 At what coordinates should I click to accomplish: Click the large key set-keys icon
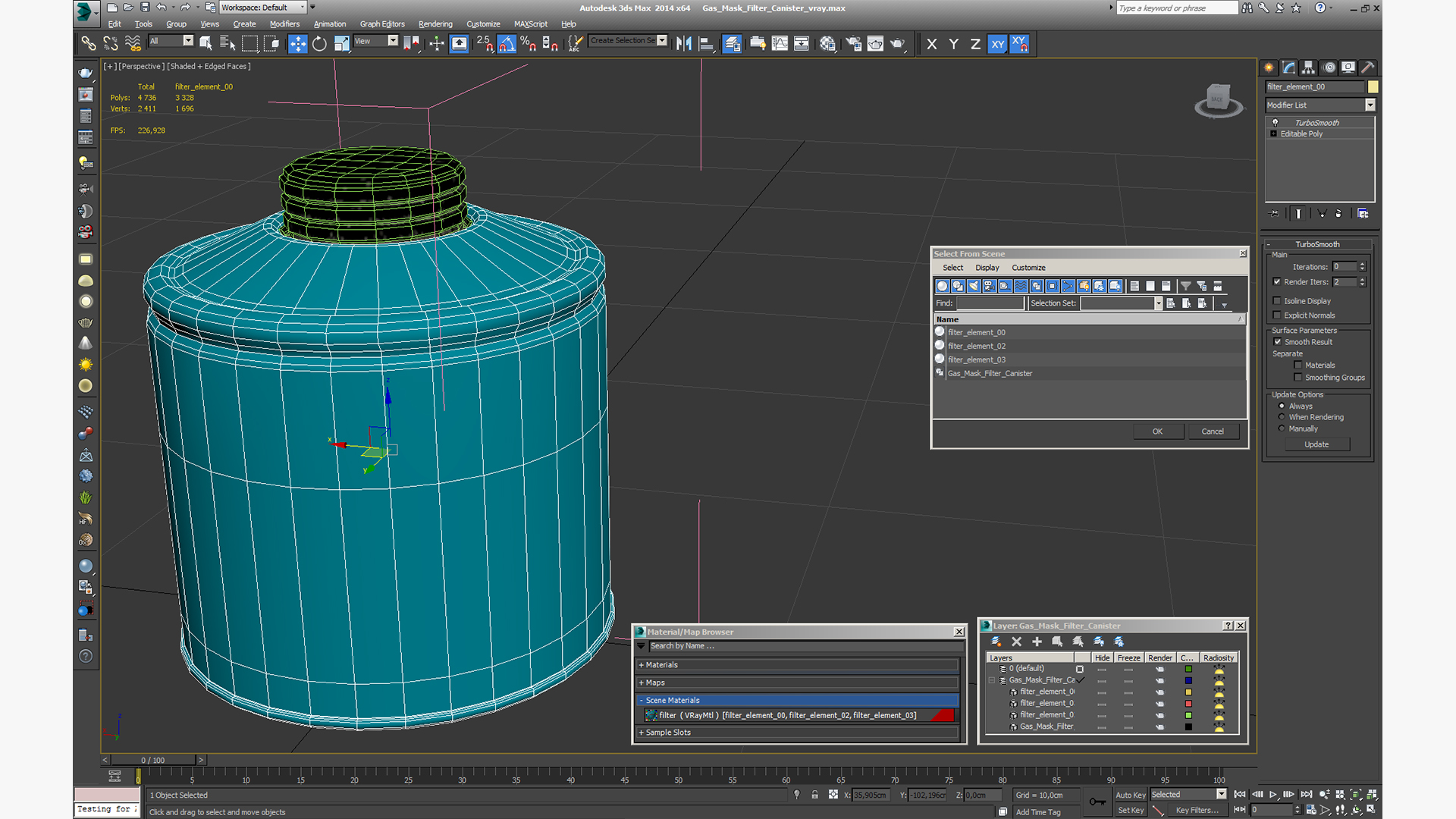pos(1097,802)
